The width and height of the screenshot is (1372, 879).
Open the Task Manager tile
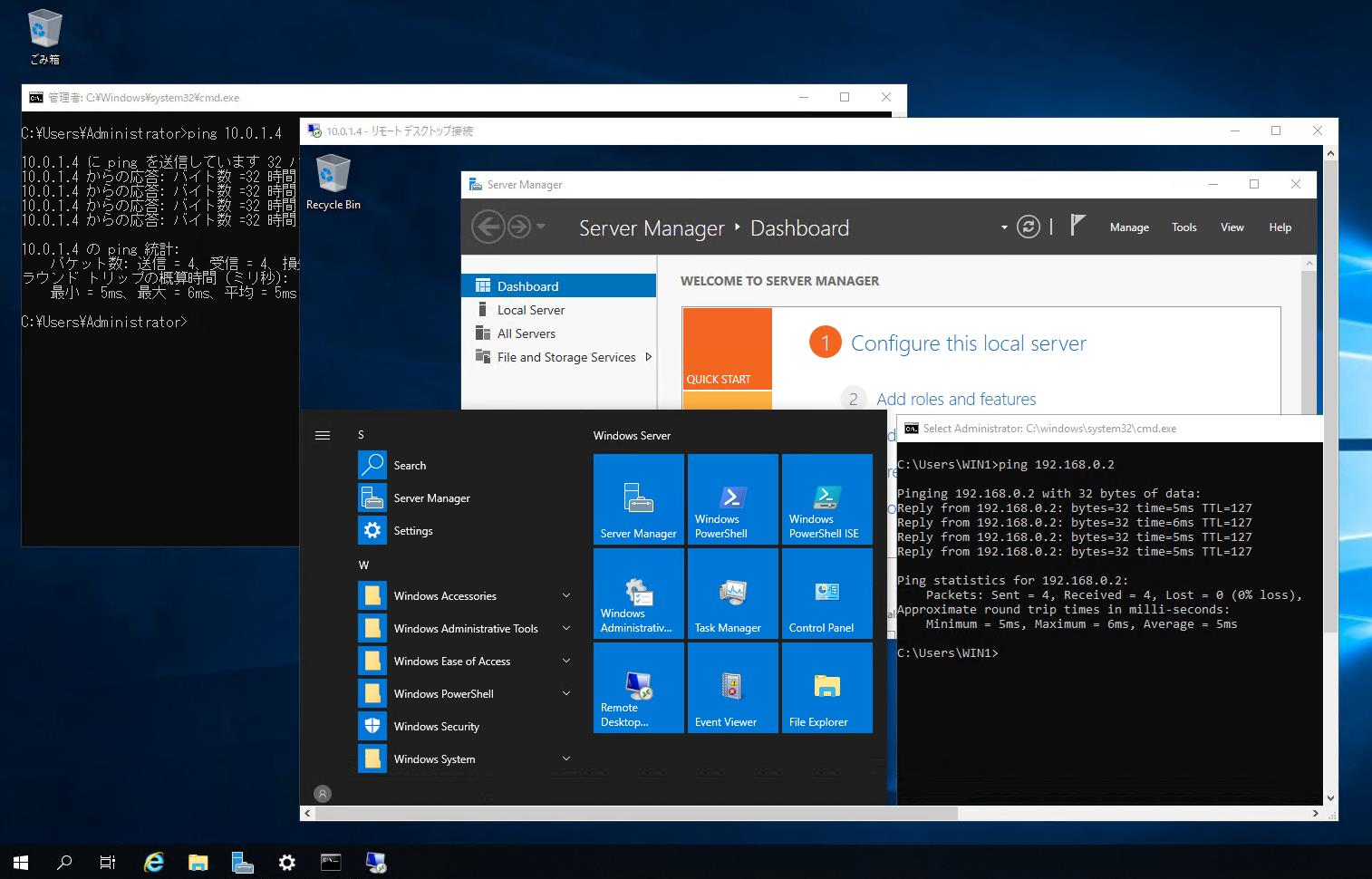tap(733, 594)
